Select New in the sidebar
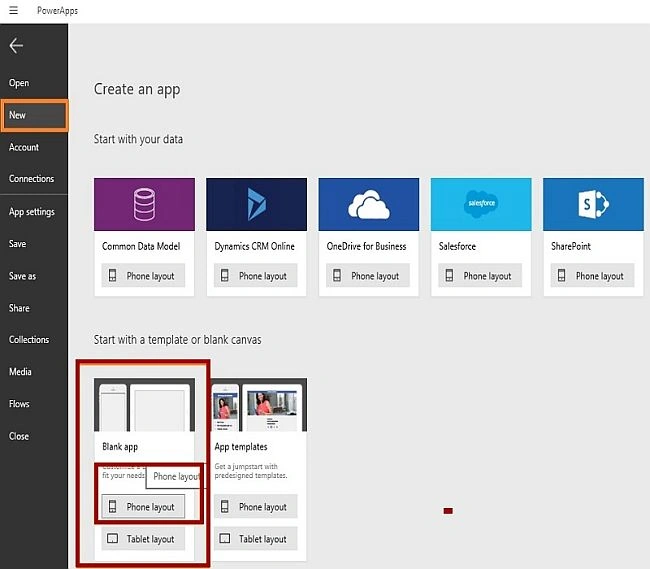 point(34,115)
